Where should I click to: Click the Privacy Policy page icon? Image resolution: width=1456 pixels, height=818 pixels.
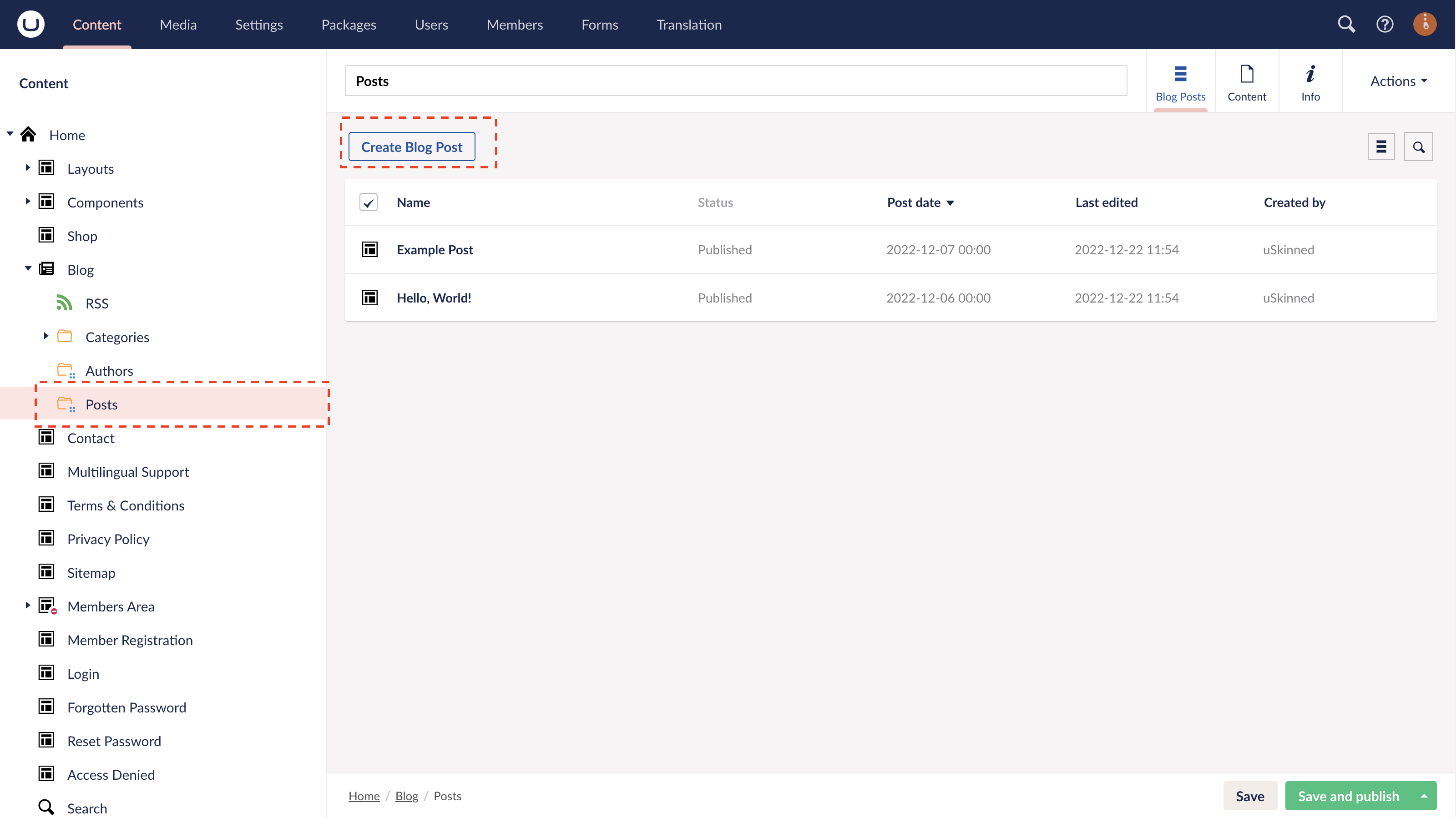click(x=46, y=538)
